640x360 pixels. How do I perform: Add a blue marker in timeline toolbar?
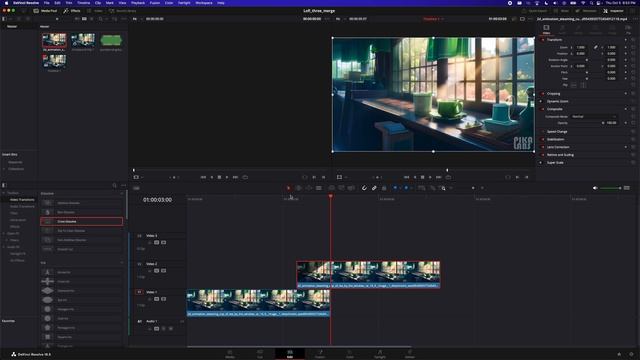(406, 188)
